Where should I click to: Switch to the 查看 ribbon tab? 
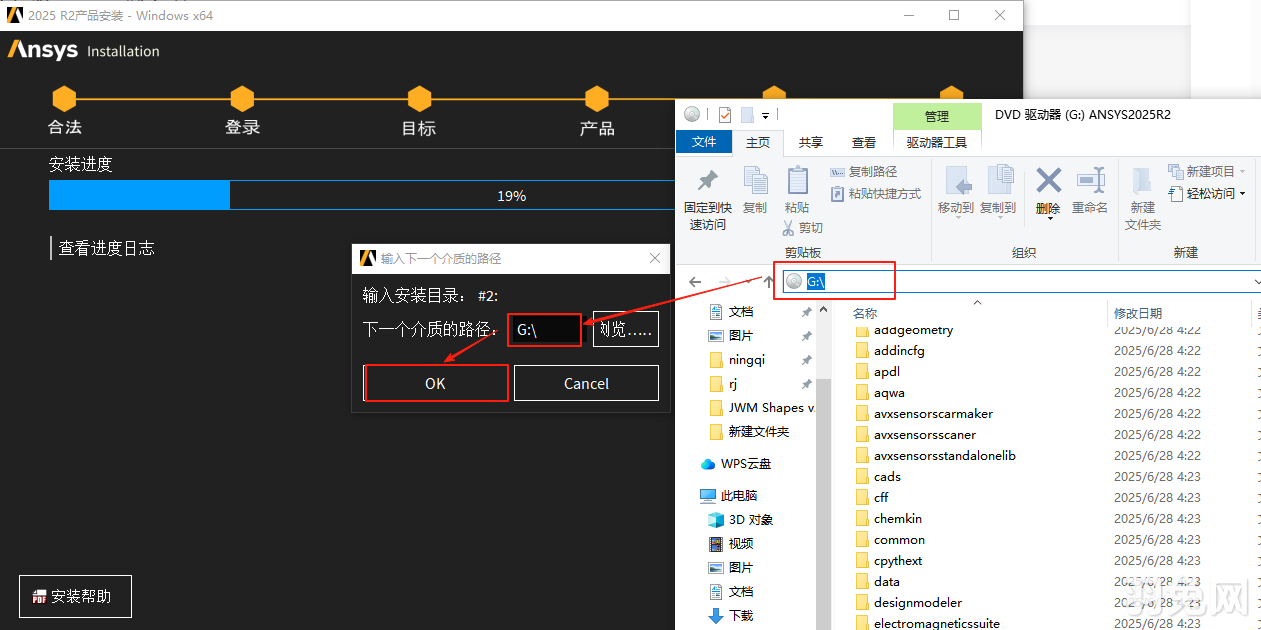point(863,143)
